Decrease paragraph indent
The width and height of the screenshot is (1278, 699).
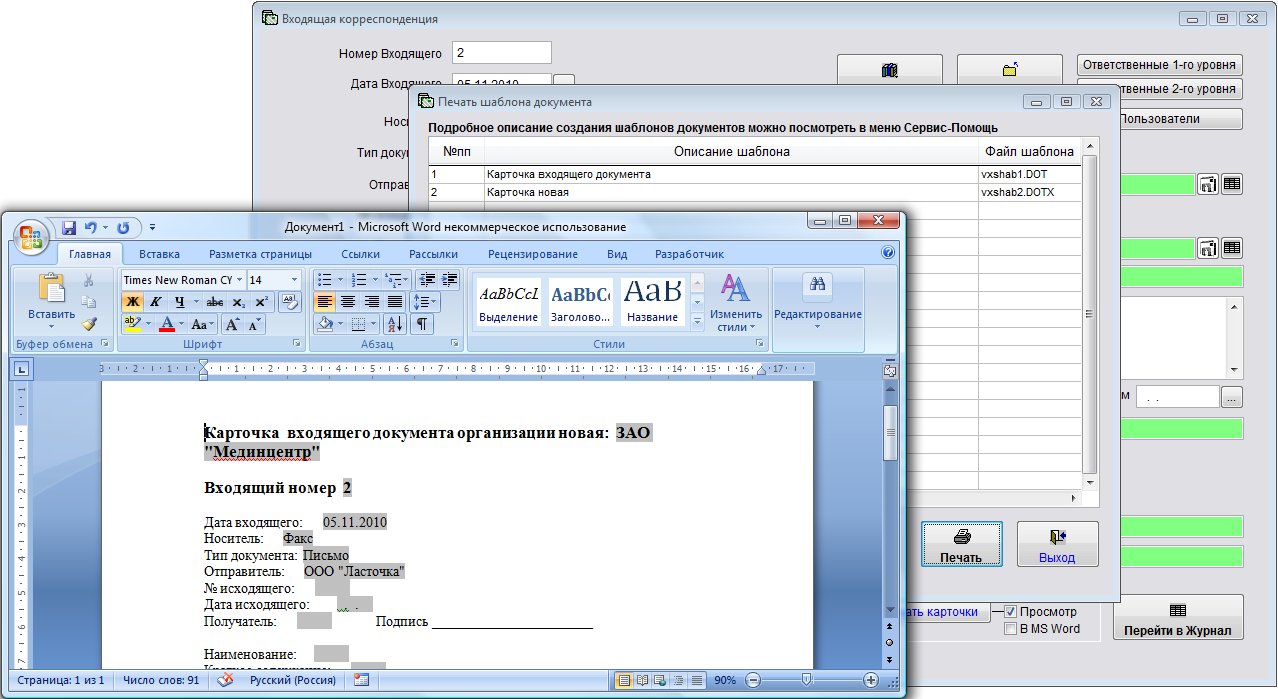pos(426,280)
